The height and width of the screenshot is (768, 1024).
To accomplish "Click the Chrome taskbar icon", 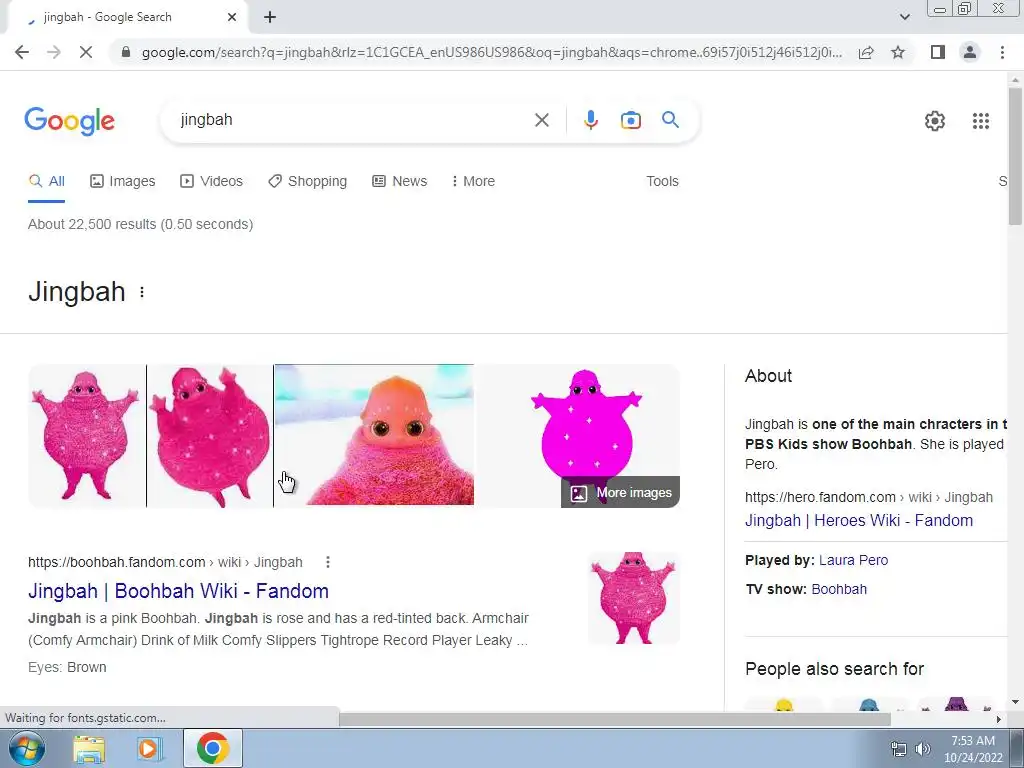I will 212,748.
